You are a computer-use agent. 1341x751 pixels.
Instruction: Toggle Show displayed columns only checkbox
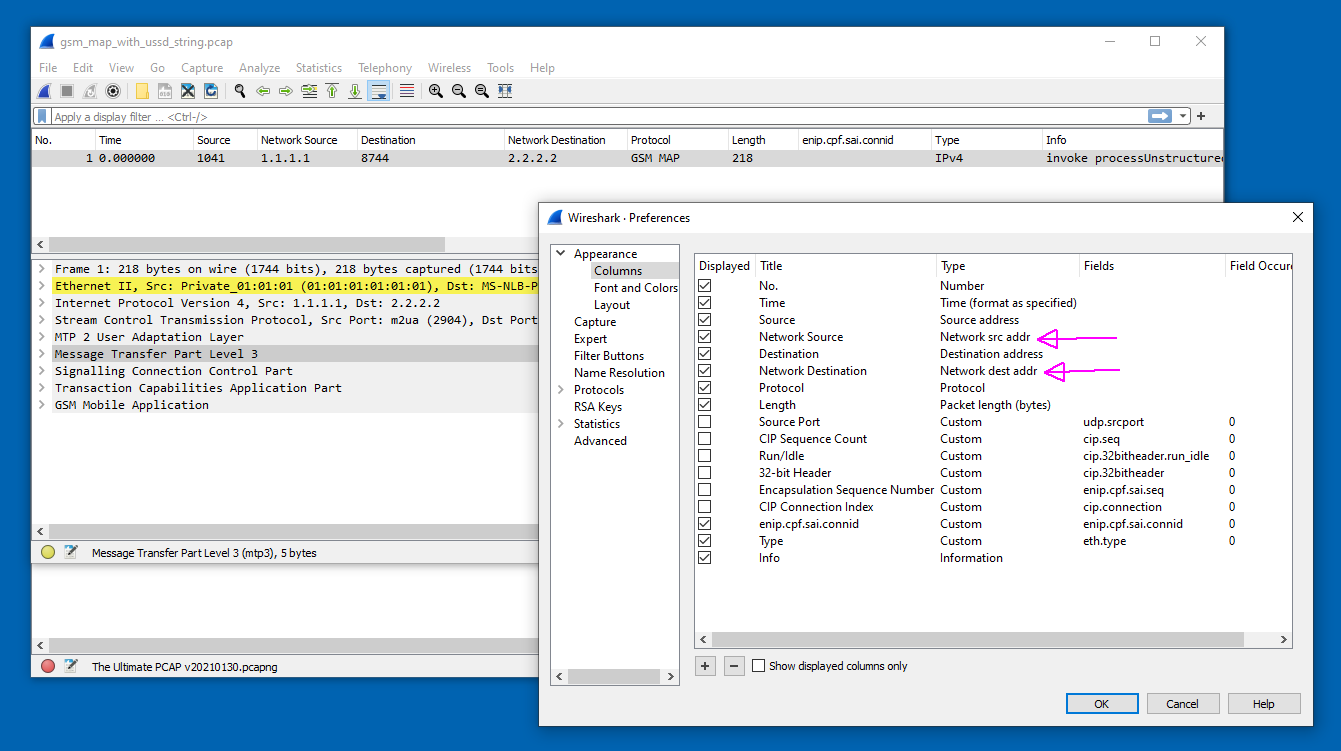[759, 666]
